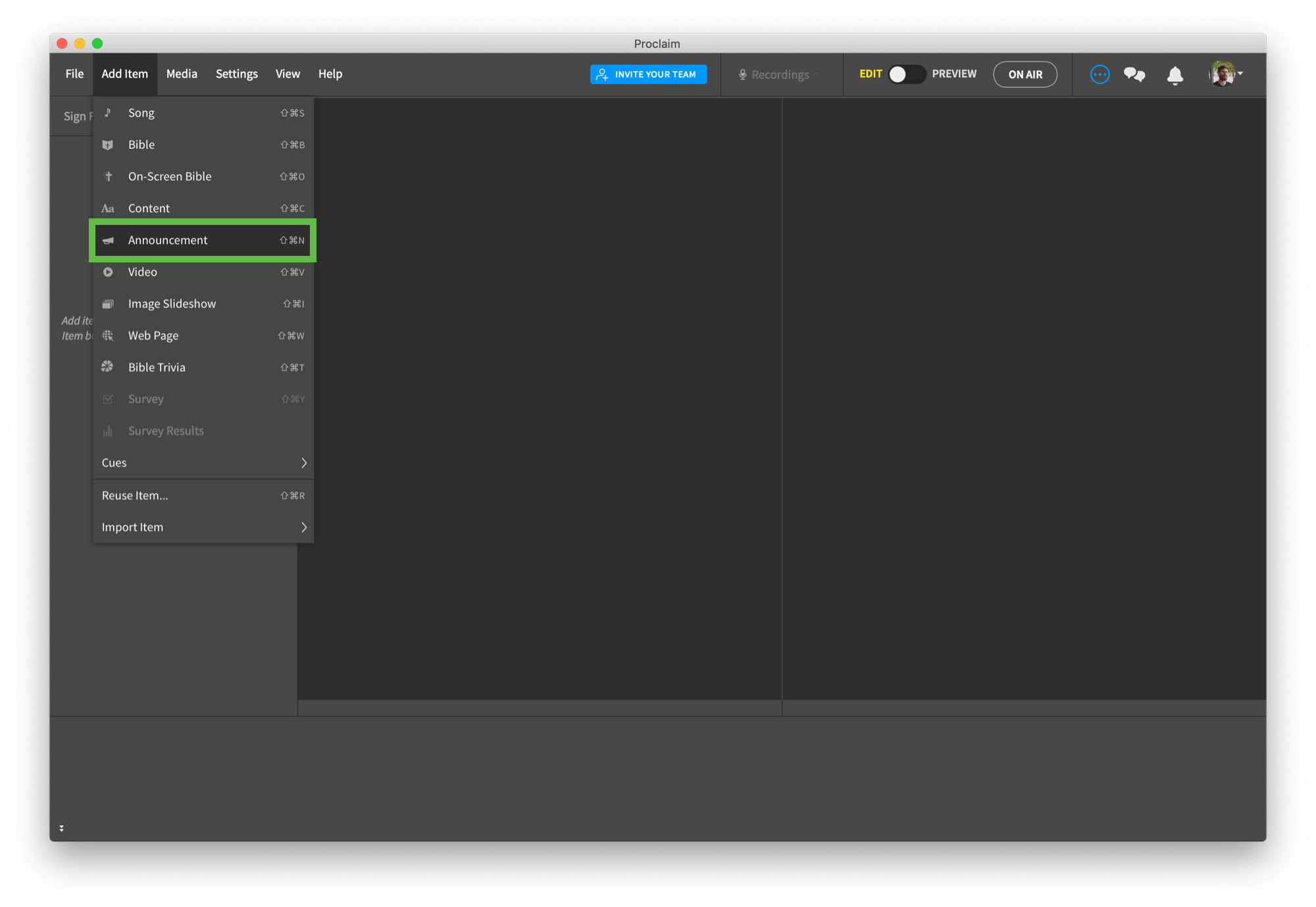Click the ⇧⌘Y Survey shortcut text

point(293,399)
